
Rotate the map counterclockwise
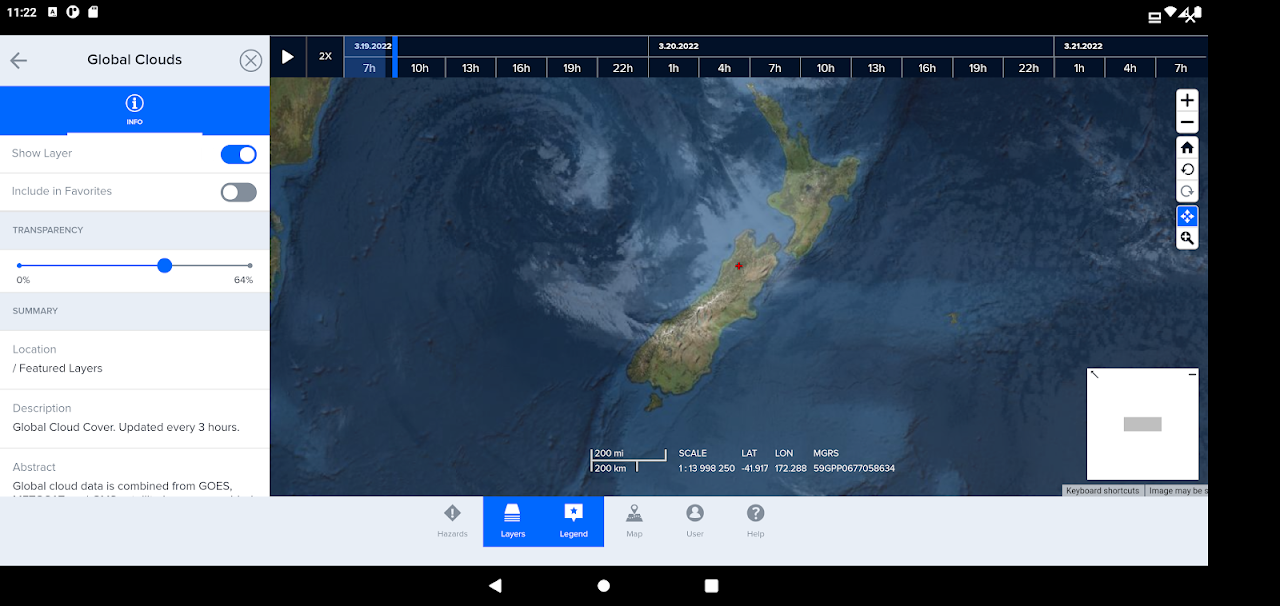[x=1187, y=169]
